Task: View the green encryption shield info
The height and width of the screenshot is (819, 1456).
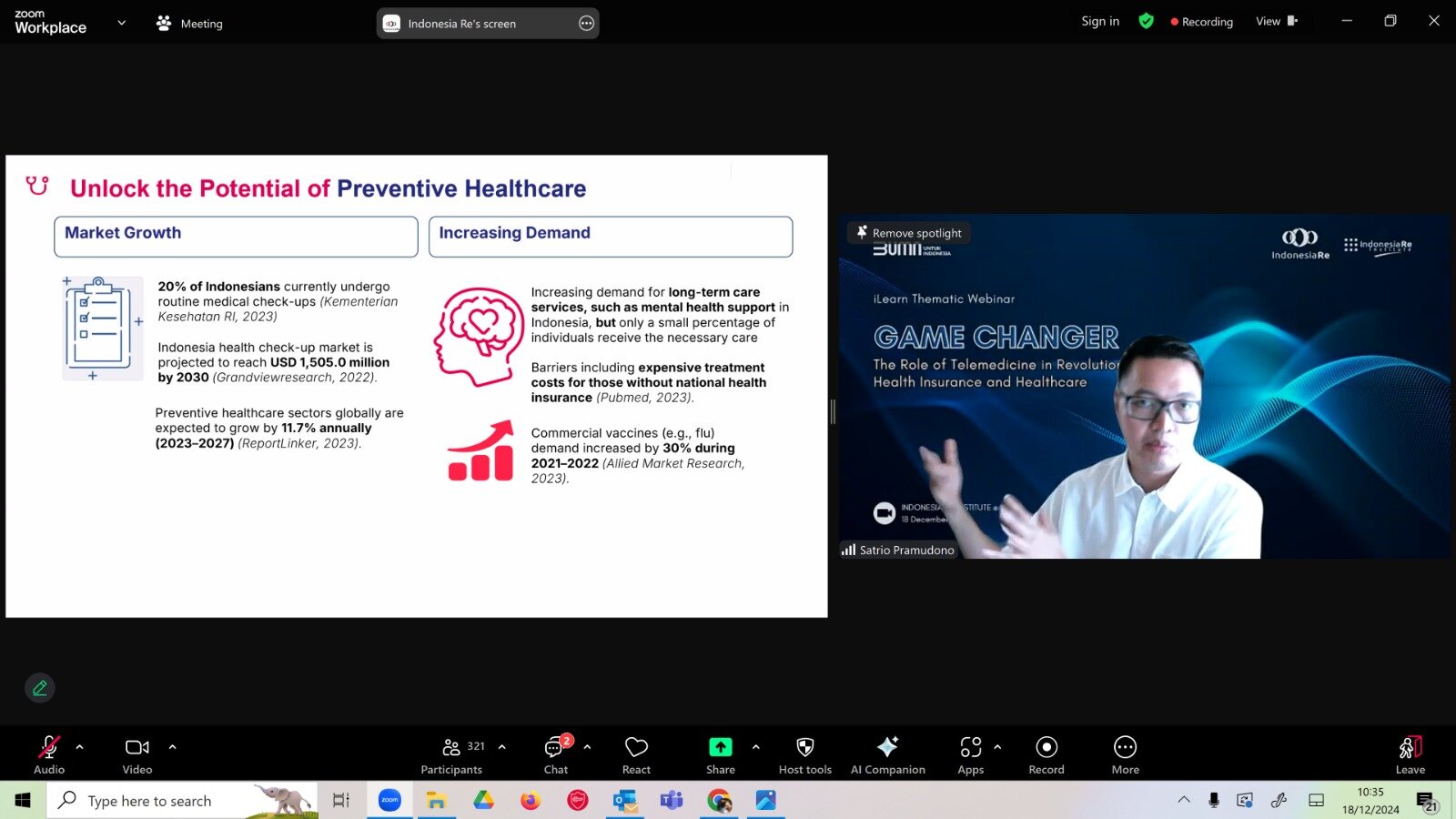Action: click(x=1147, y=21)
